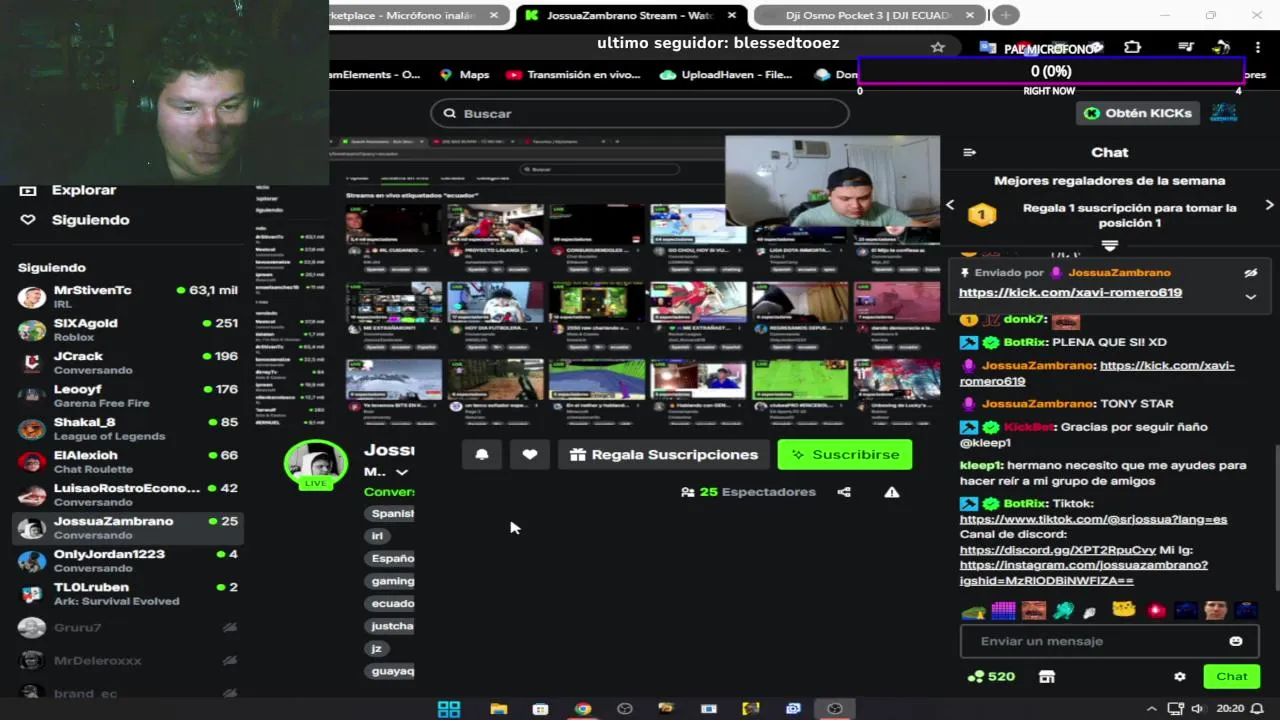The image size is (1280, 720).
Task: Open the instagram.com/jossuazambrano link
Action: [1084, 573]
